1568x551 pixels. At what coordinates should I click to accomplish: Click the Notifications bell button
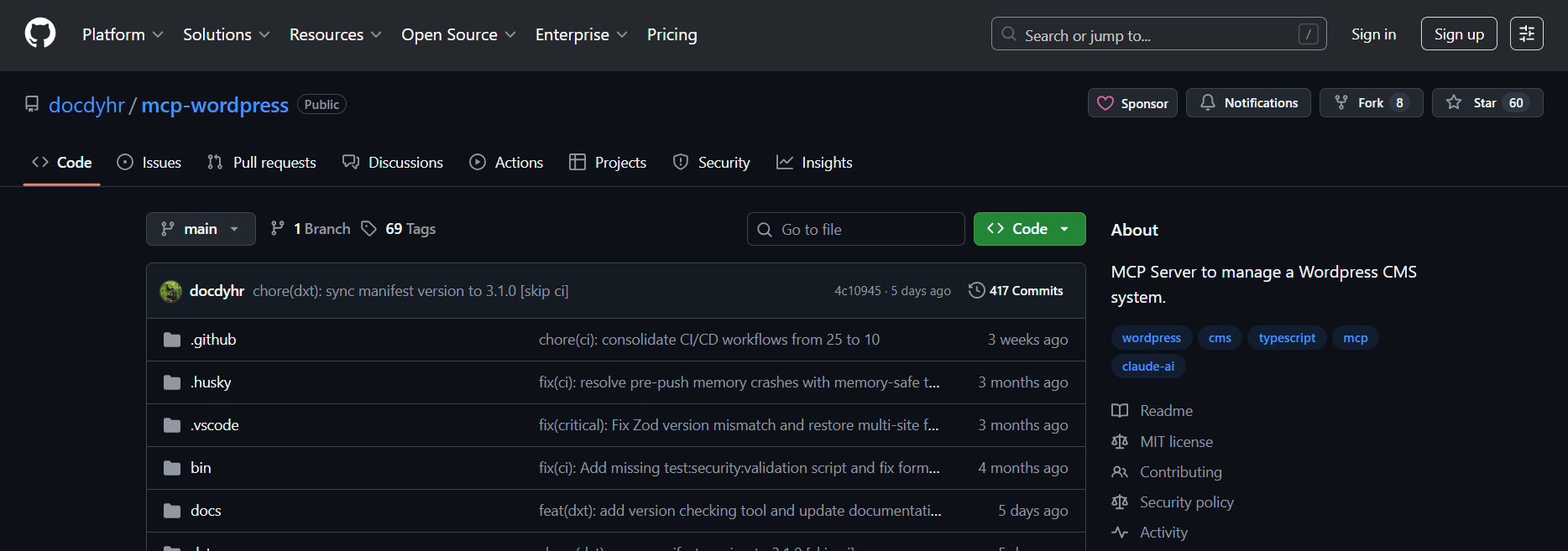pyautogui.click(x=1248, y=103)
